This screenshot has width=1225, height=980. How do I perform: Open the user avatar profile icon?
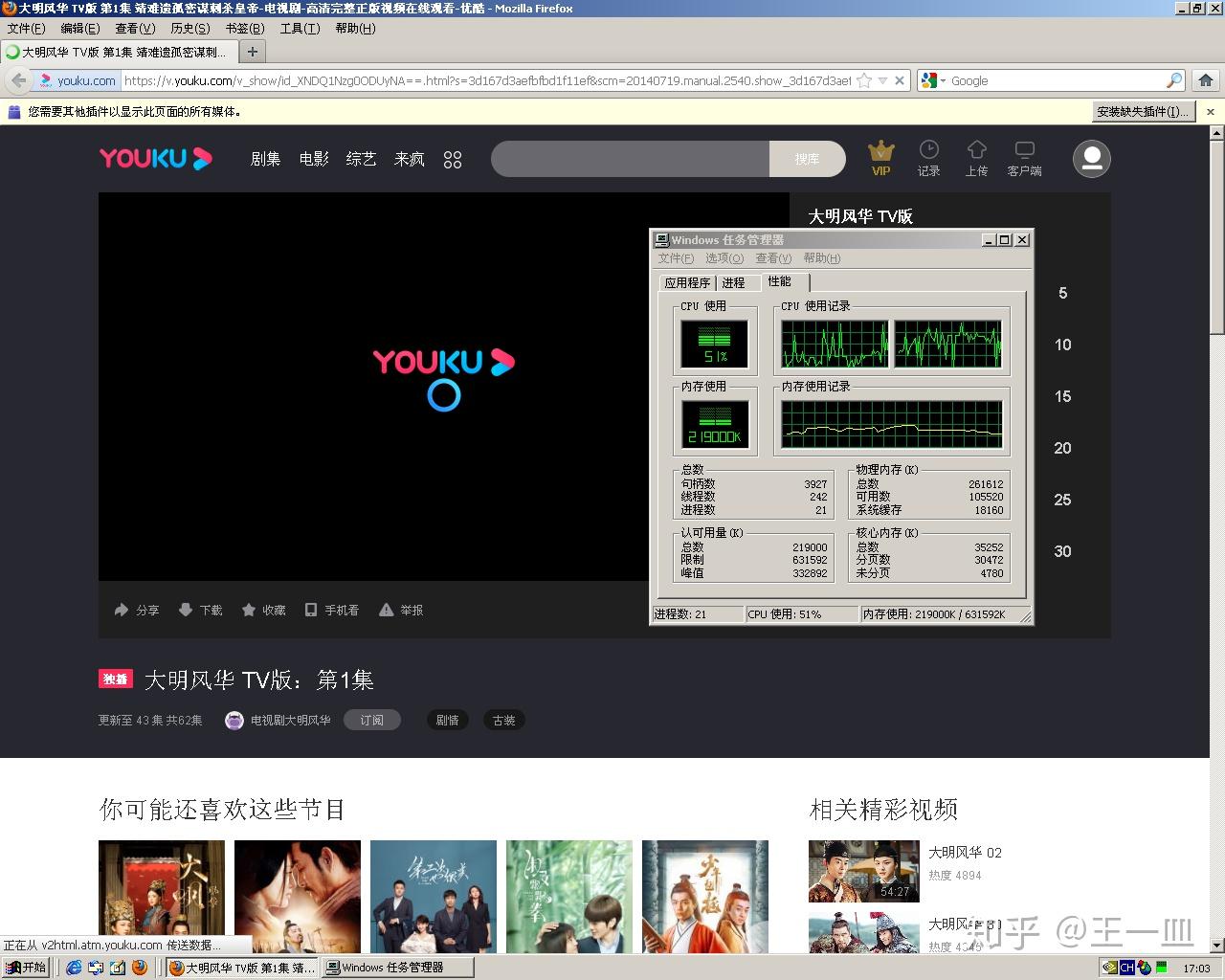[x=1092, y=159]
